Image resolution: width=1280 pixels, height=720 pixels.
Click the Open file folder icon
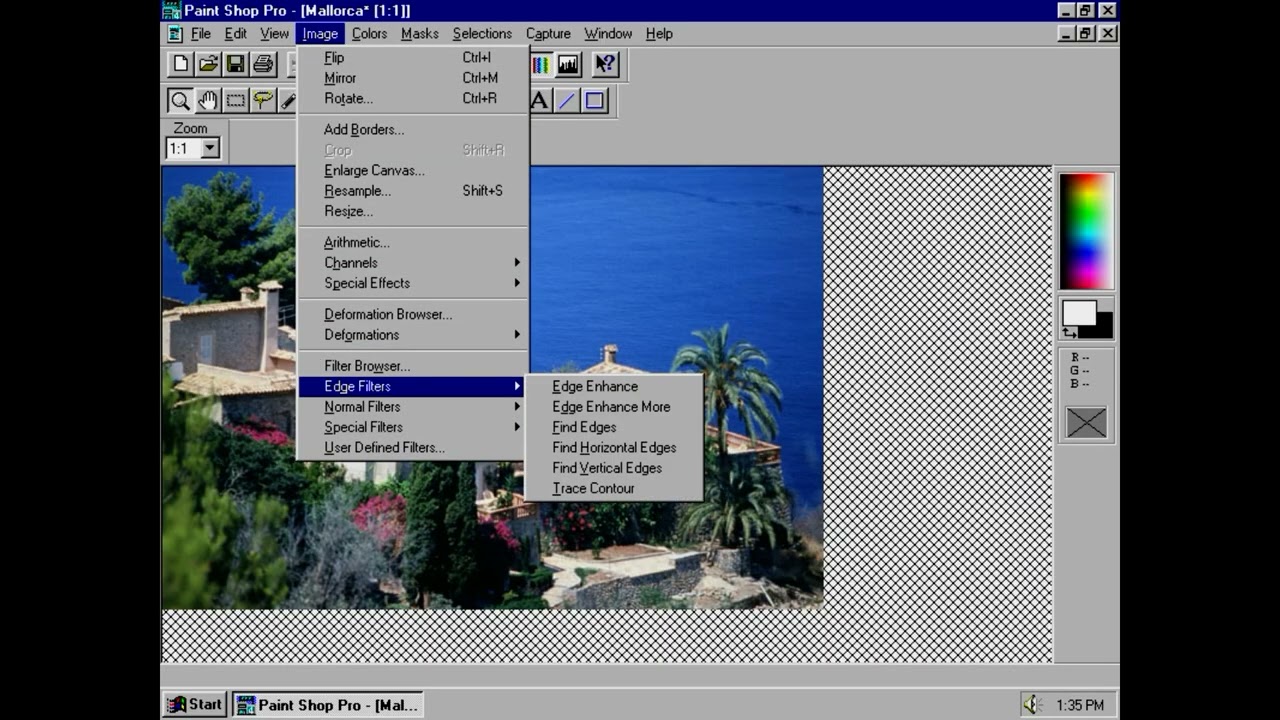coord(208,64)
